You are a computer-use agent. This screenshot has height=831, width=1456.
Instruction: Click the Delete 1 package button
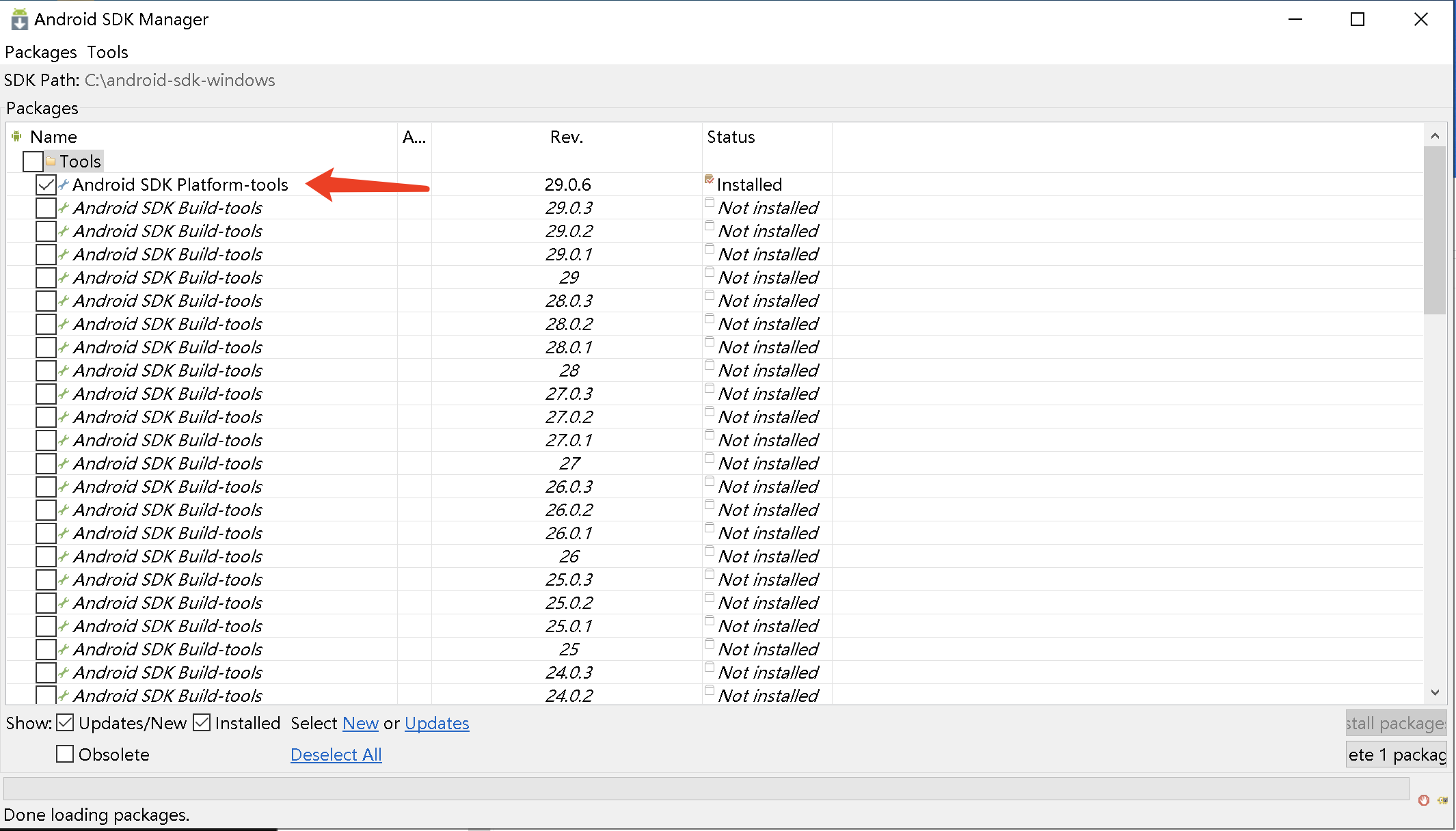(1396, 754)
